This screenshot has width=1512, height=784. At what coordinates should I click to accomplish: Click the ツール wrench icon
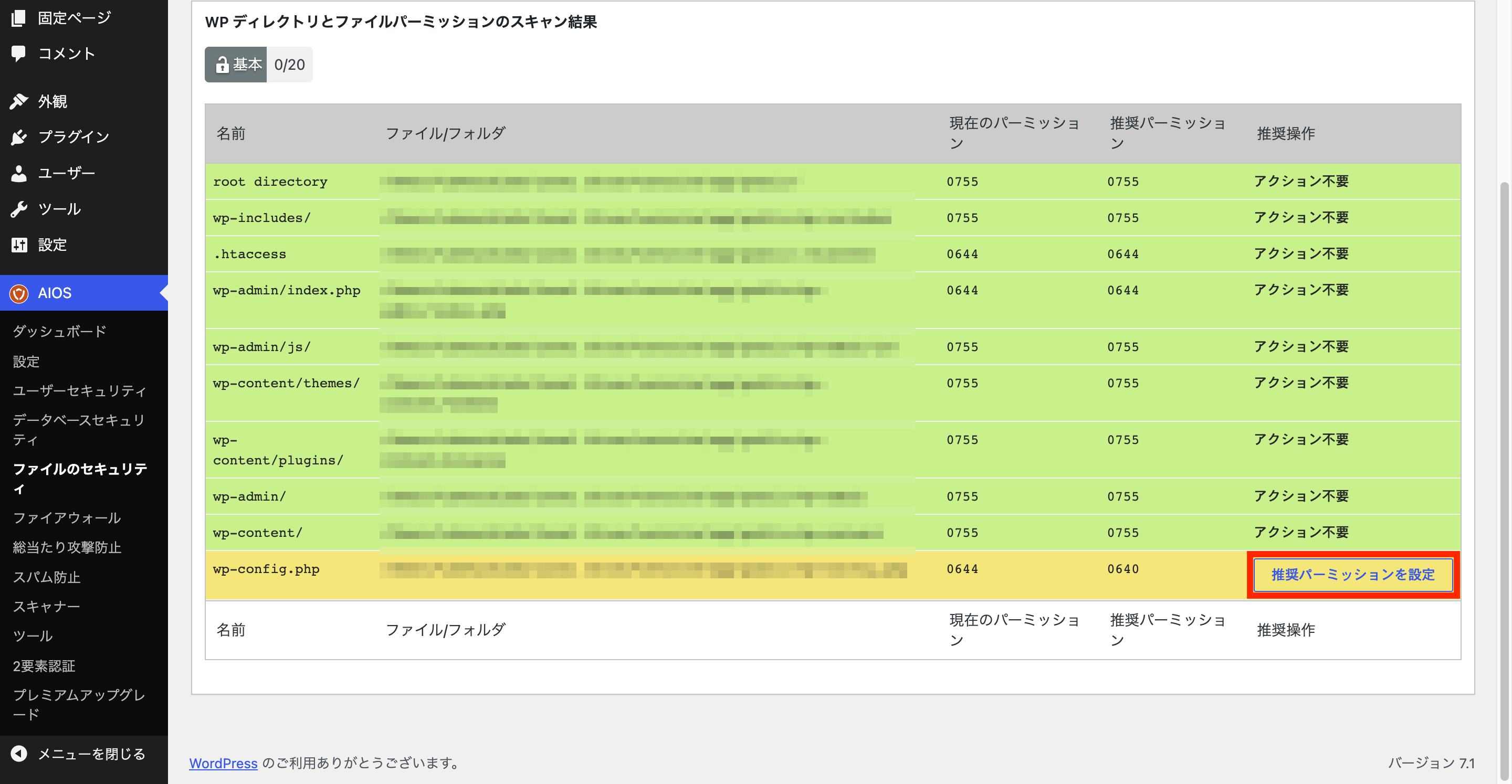[19, 209]
